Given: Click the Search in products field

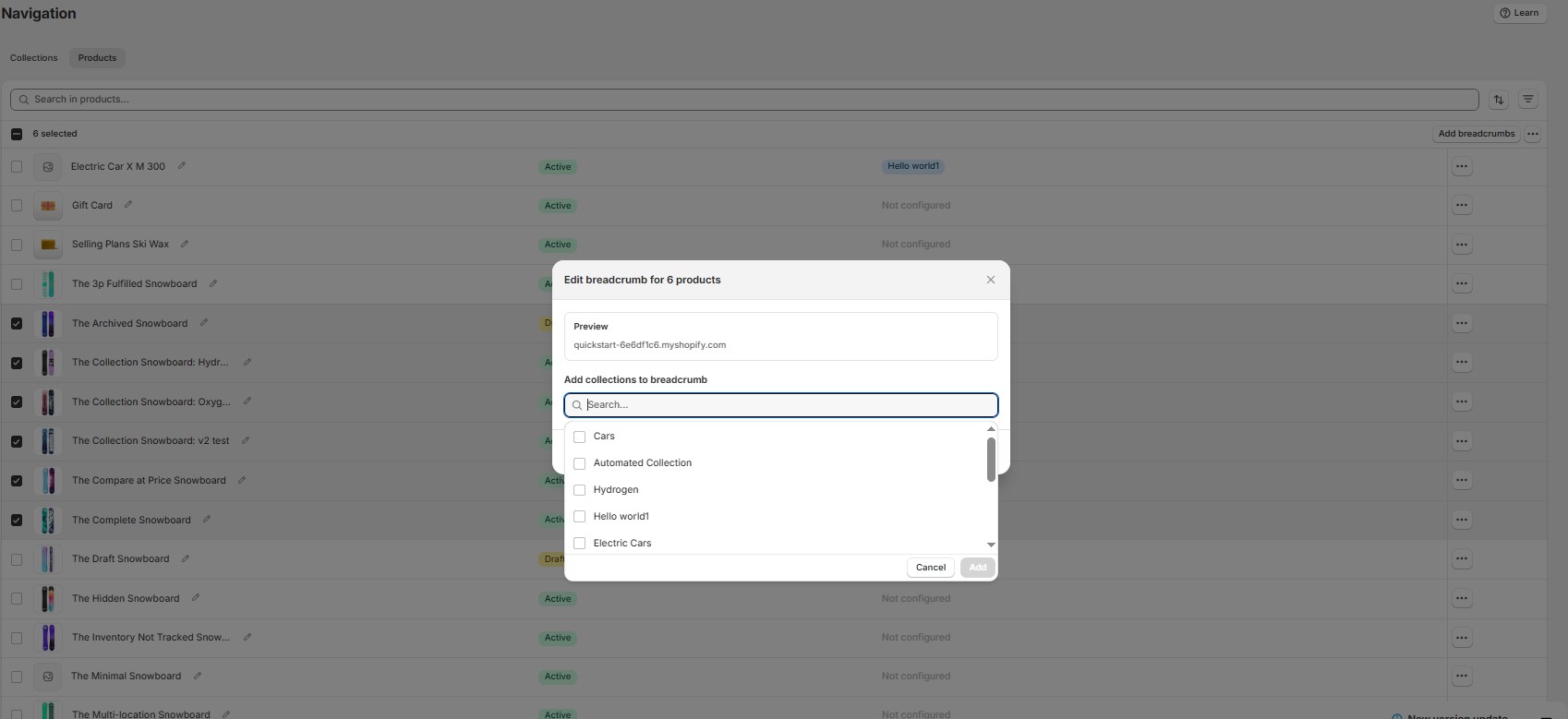Looking at the screenshot, I should point(744,100).
